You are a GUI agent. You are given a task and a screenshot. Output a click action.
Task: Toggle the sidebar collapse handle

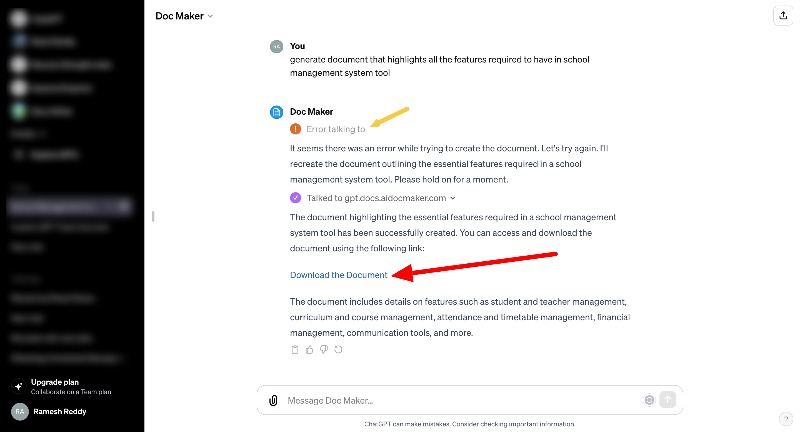pos(153,216)
